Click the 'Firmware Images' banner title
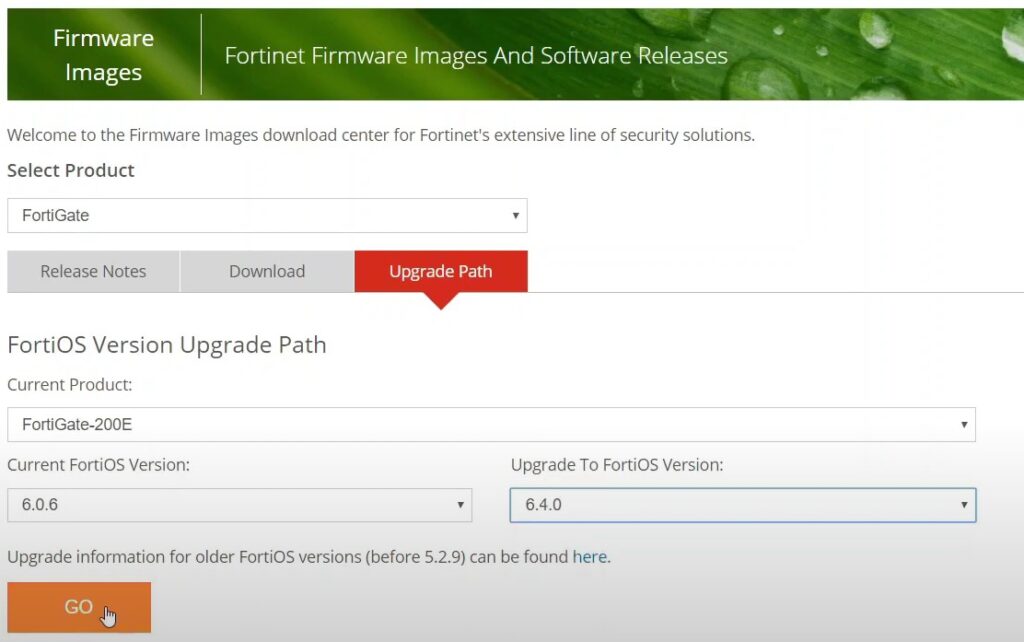 click(x=103, y=55)
